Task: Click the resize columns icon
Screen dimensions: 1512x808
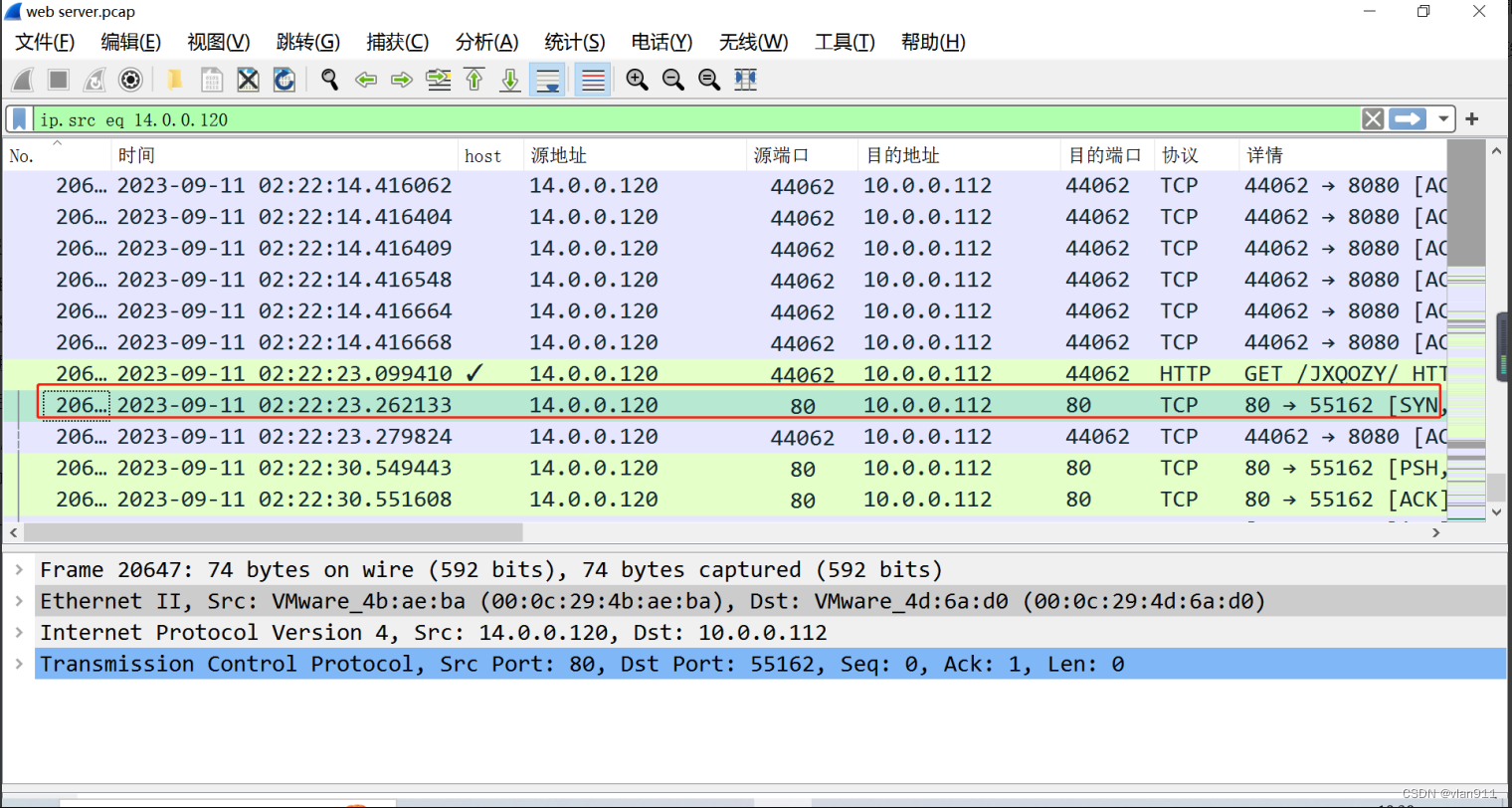Action: [x=746, y=80]
